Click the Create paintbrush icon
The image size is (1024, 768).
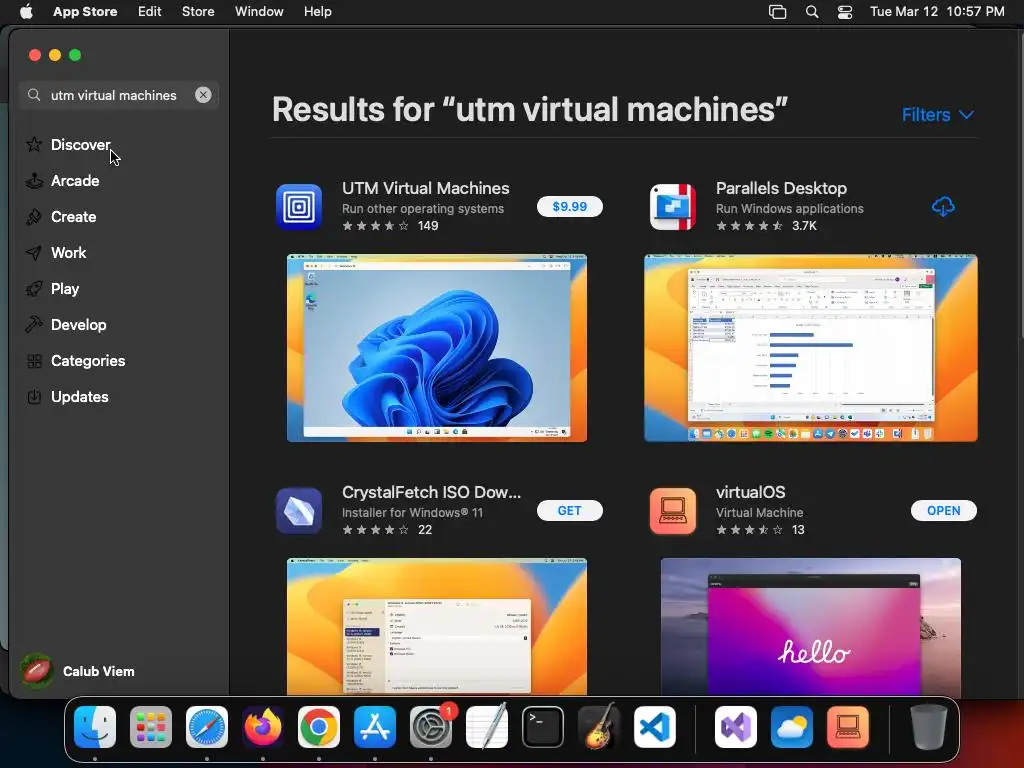(34, 217)
